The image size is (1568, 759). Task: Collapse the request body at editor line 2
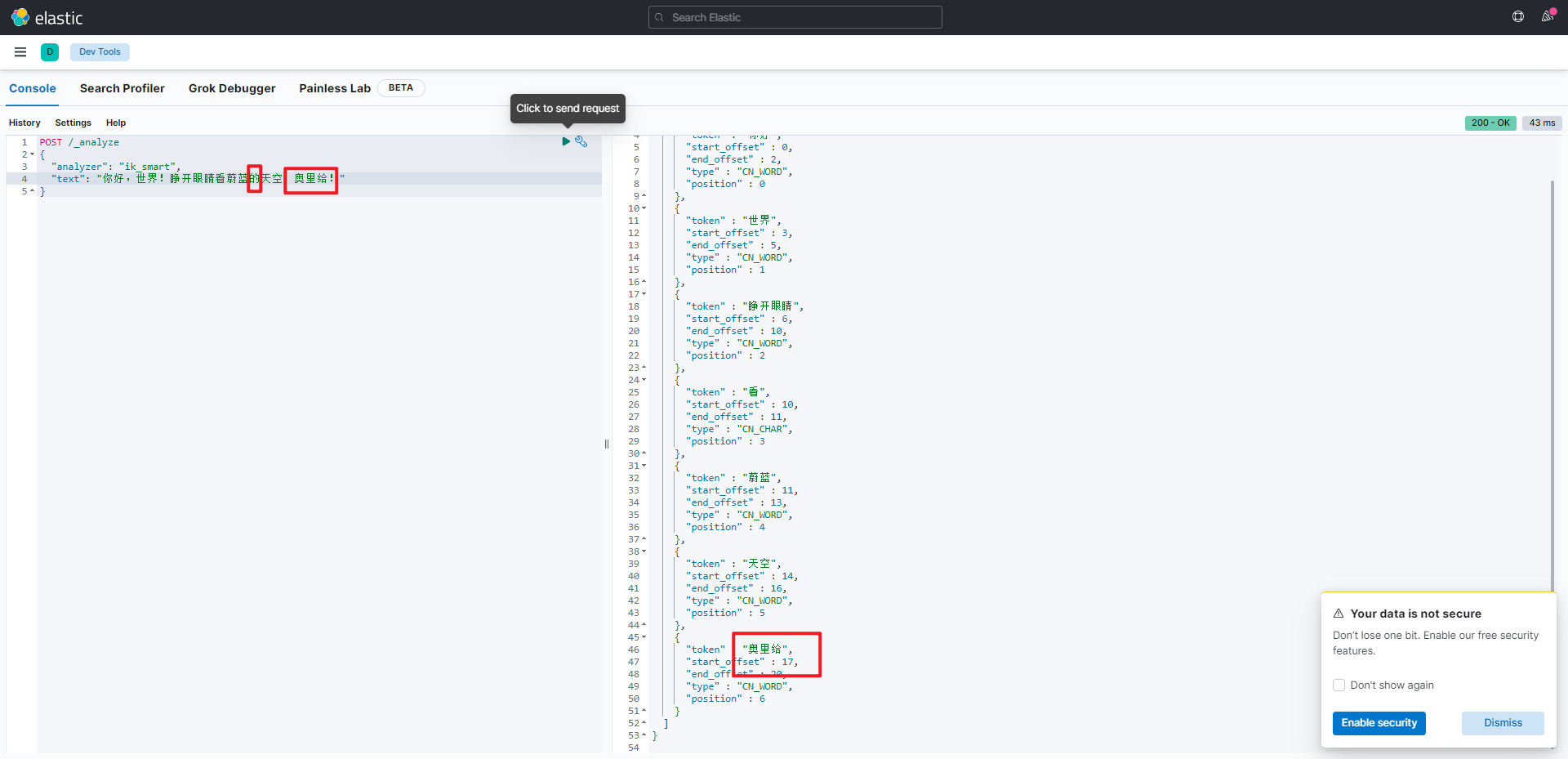pyautogui.click(x=33, y=154)
